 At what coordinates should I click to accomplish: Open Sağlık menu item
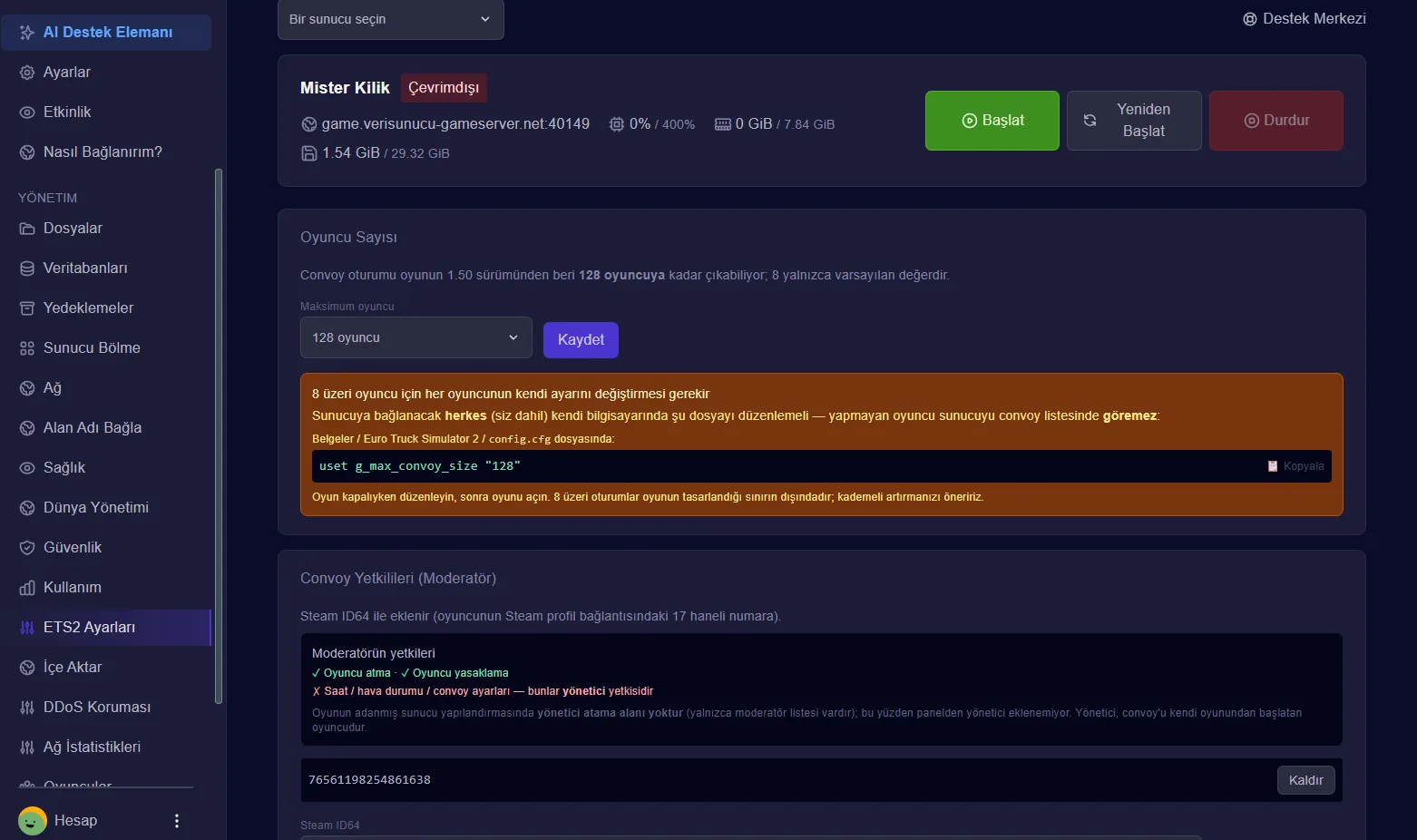106,468
